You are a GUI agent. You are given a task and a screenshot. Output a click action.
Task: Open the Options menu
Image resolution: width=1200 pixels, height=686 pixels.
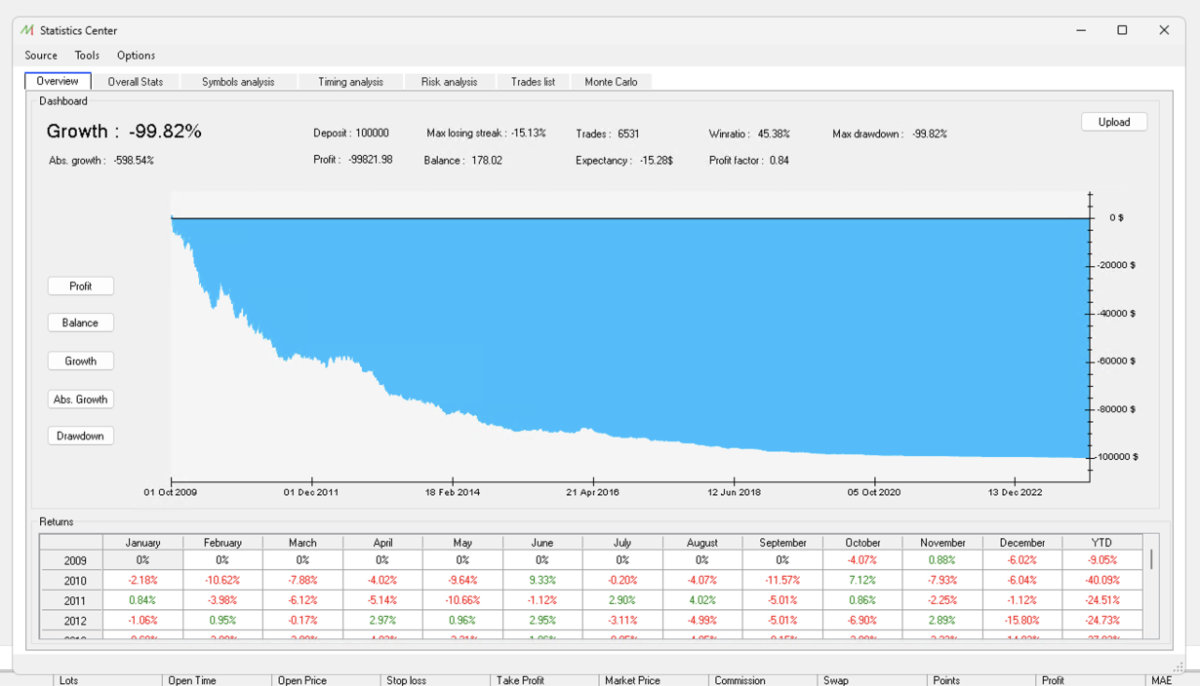[x=136, y=56]
